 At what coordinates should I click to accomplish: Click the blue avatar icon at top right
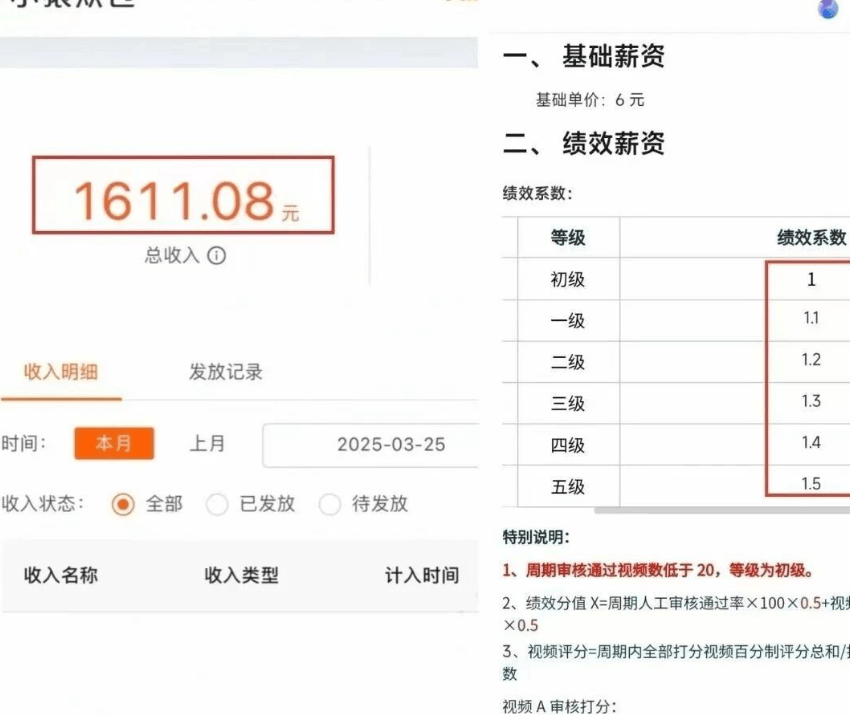pyautogui.click(x=828, y=9)
